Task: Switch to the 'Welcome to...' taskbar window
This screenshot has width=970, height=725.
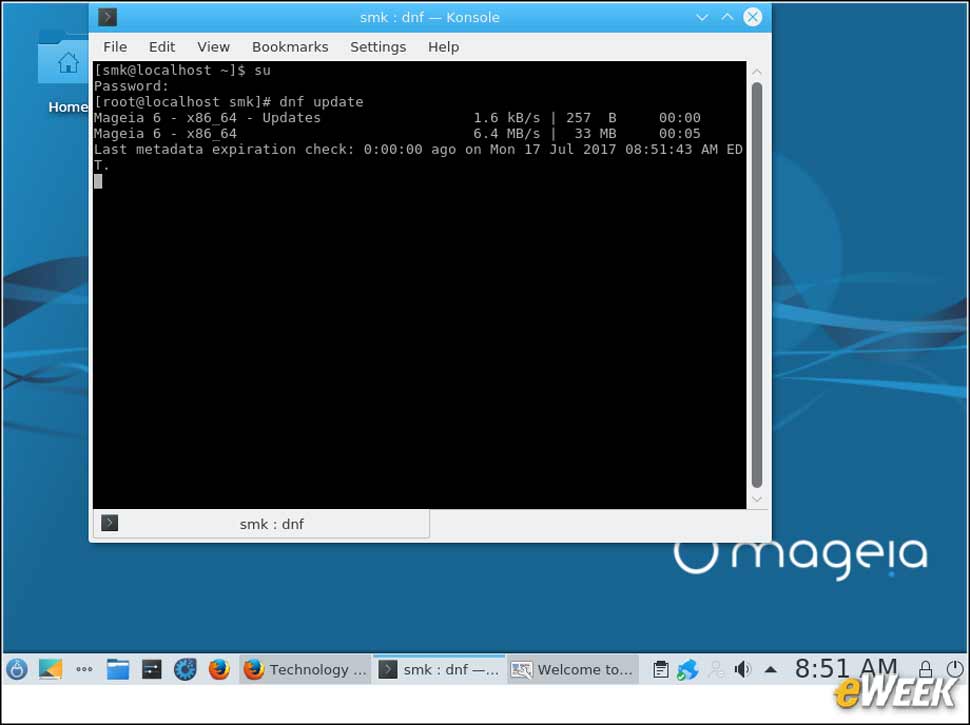Action: (573, 669)
